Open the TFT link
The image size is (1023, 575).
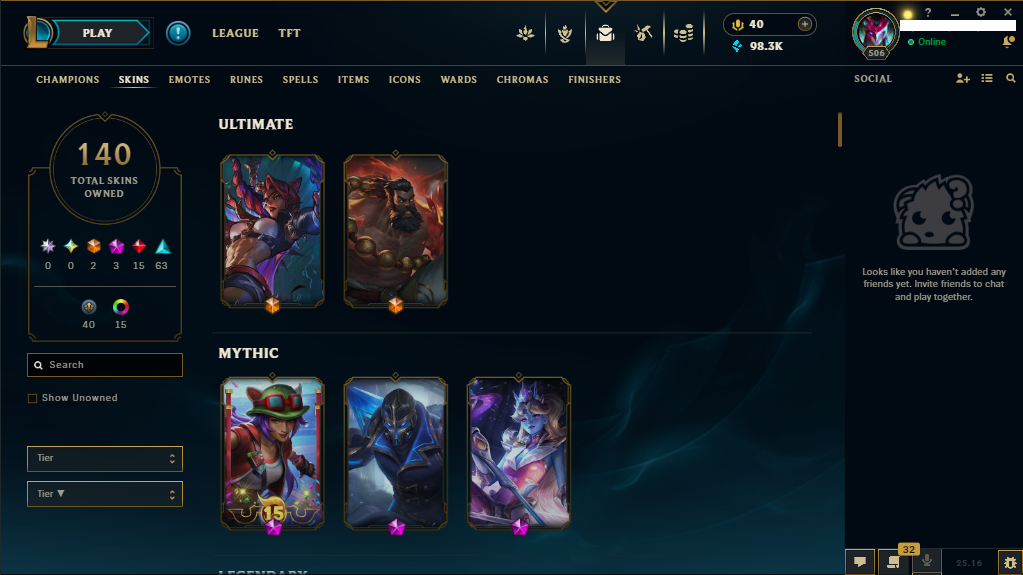click(289, 33)
